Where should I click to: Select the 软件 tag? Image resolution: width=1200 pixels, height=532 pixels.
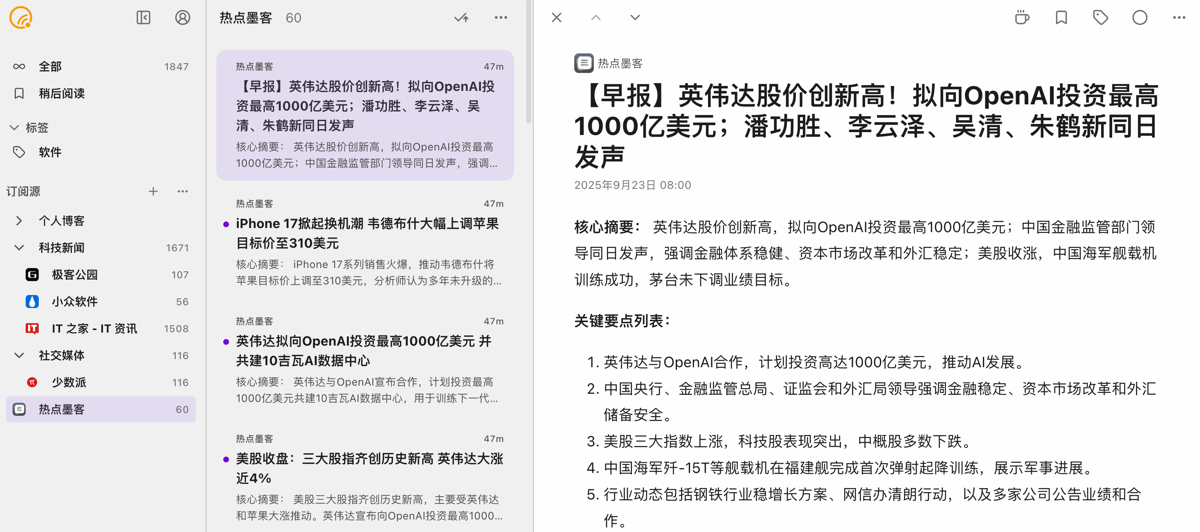[101, 152]
